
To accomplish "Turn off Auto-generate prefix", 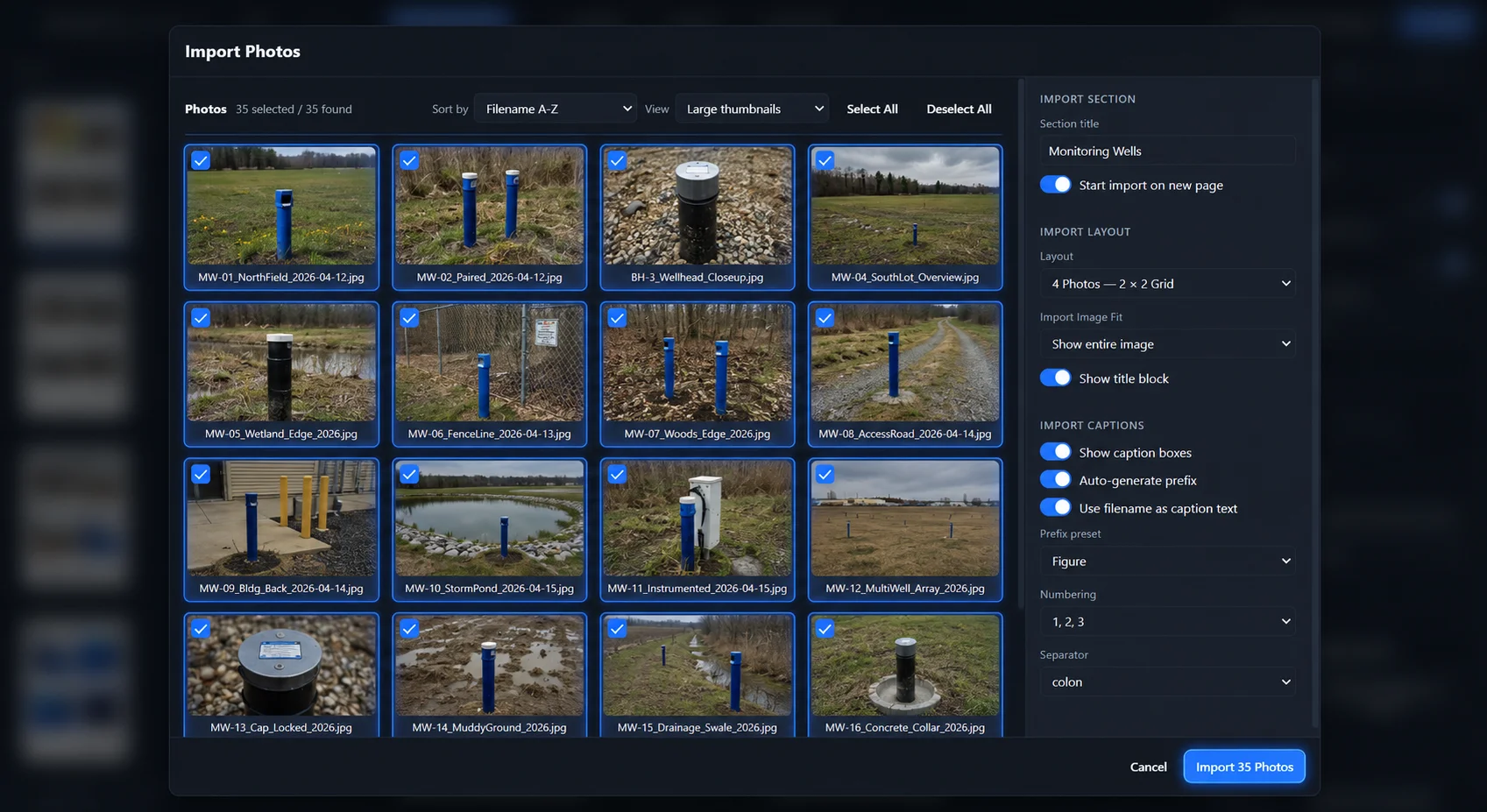I will 1055,480.
